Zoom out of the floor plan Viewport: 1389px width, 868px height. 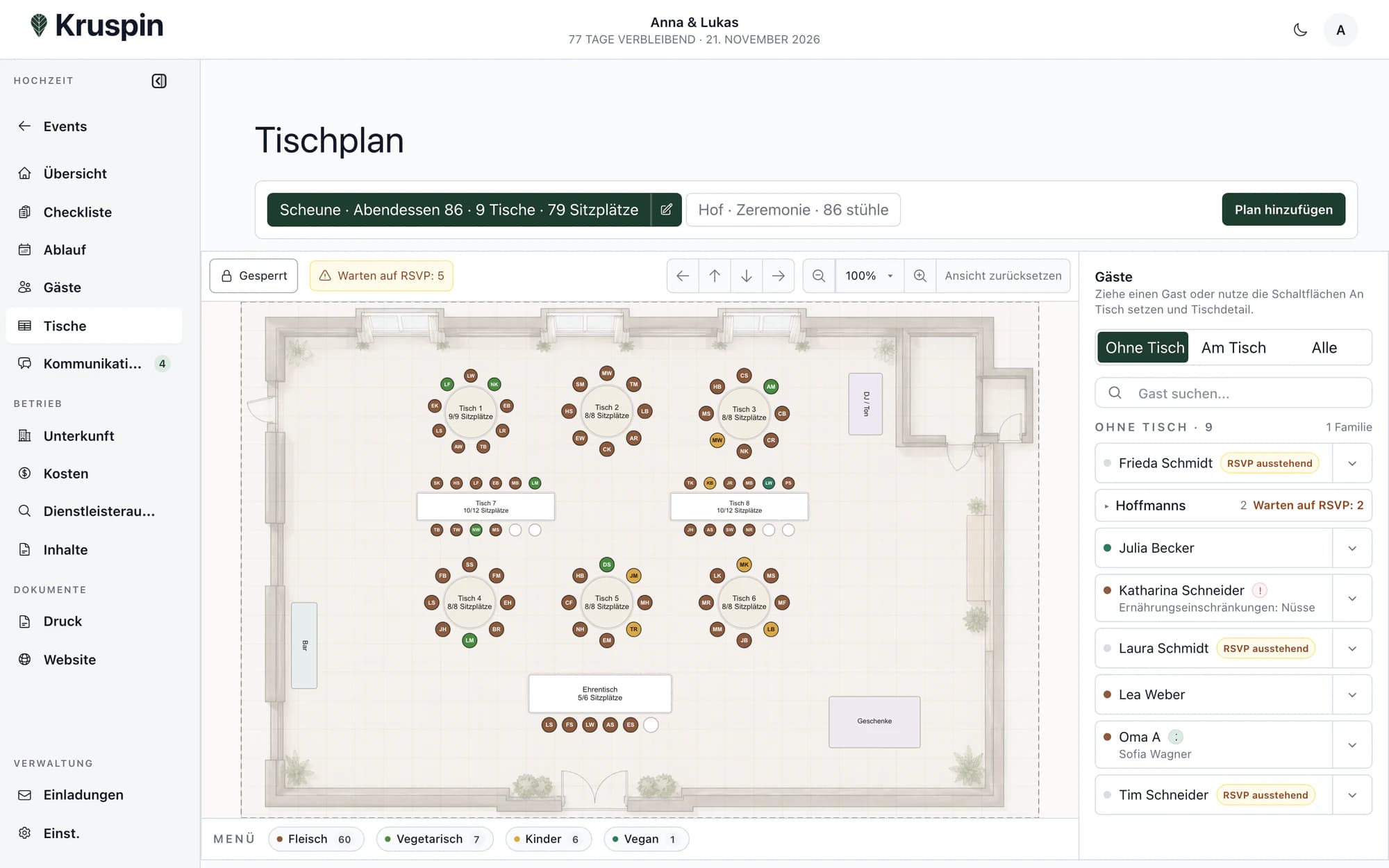coord(819,276)
